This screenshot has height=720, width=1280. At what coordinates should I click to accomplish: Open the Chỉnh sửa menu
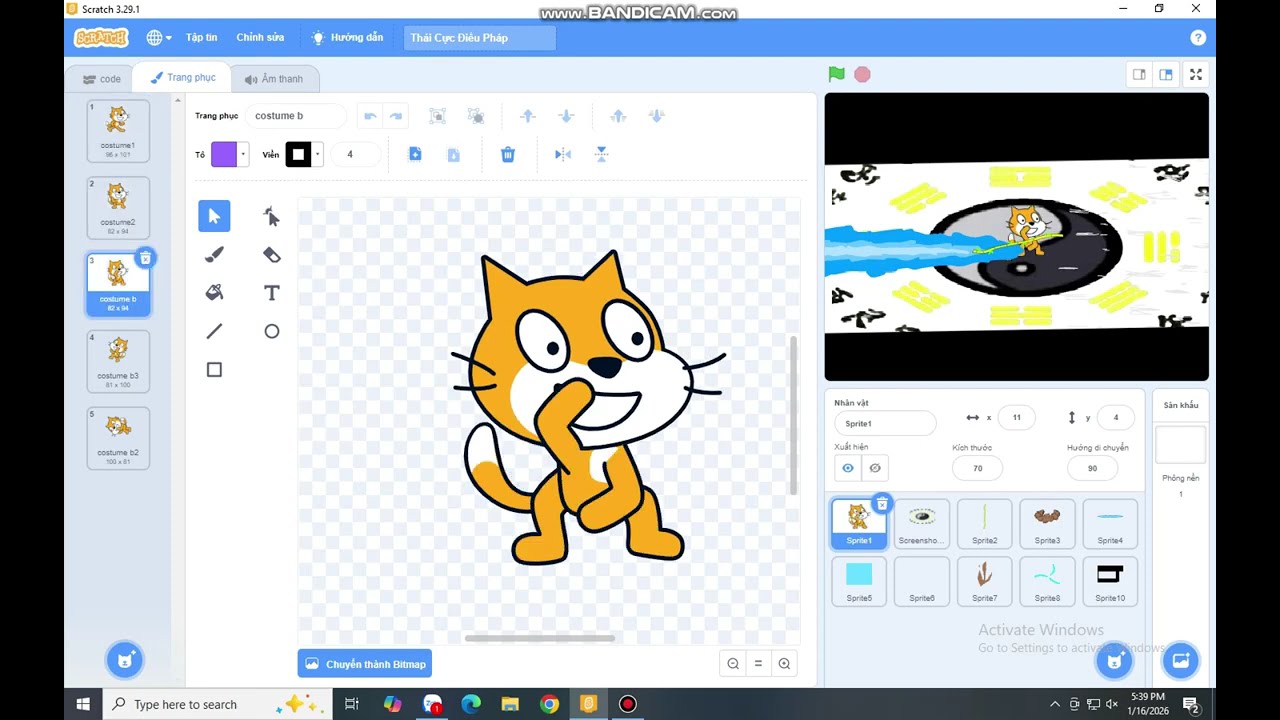click(x=260, y=38)
